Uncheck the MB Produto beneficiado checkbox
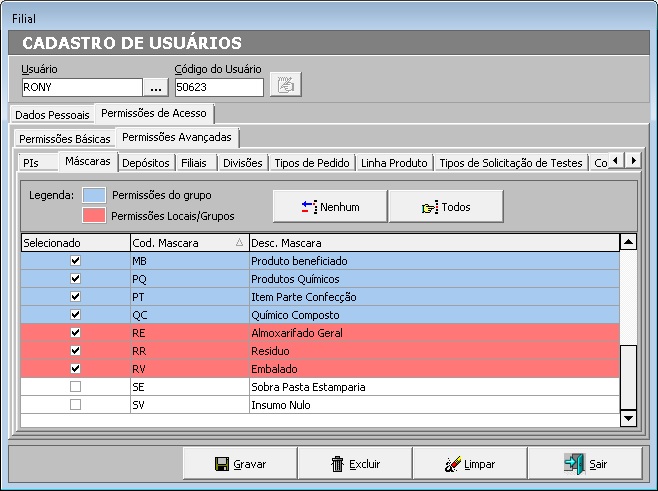The width and height of the screenshot is (658, 491). [75, 261]
